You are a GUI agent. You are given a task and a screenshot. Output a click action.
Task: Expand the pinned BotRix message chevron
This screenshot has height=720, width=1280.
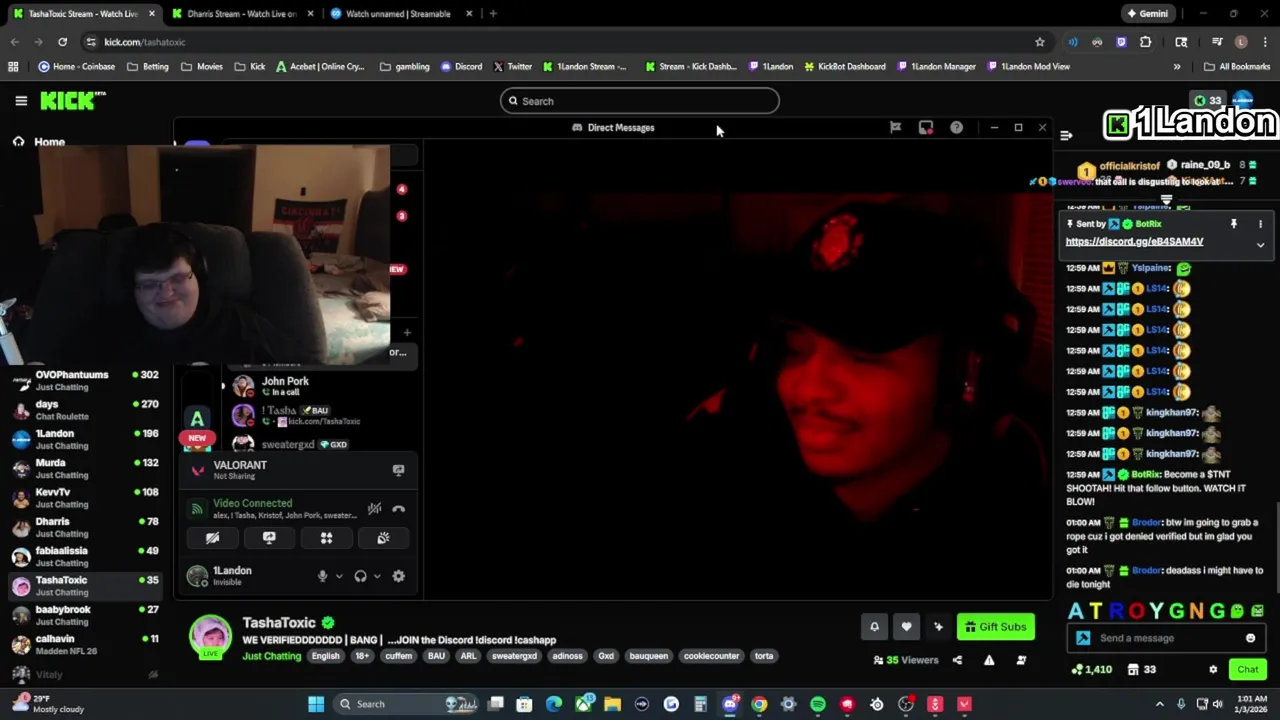click(1260, 245)
